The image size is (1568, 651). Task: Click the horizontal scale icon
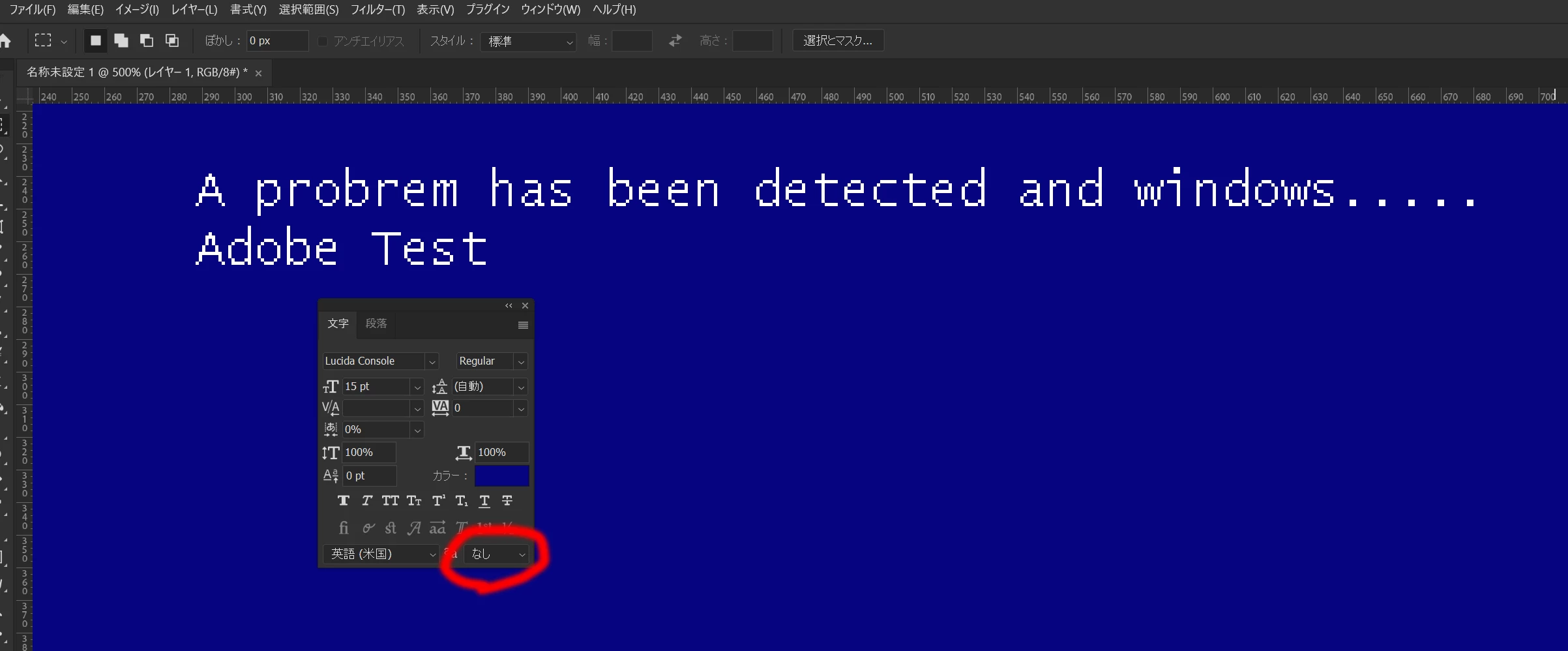464,452
